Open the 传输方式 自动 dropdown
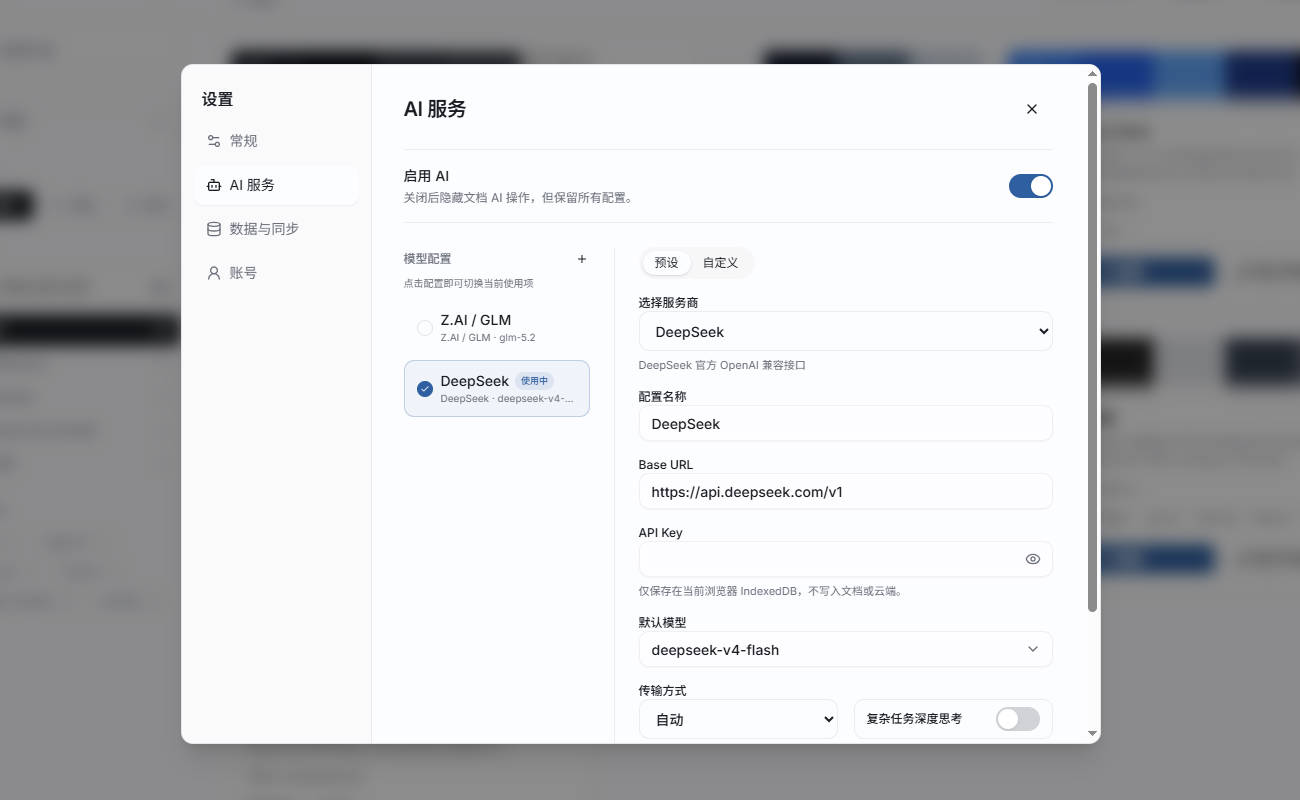The width and height of the screenshot is (1300, 800). coord(738,719)
